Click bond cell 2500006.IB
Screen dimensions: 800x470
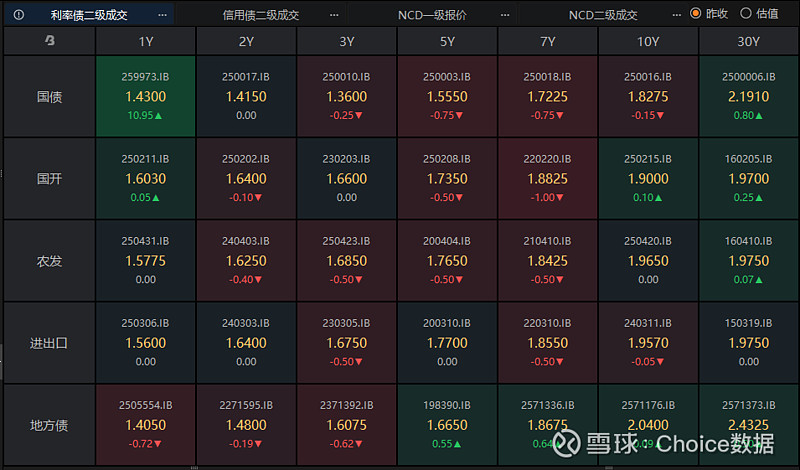pyautogui.click(x=748, y=96)
